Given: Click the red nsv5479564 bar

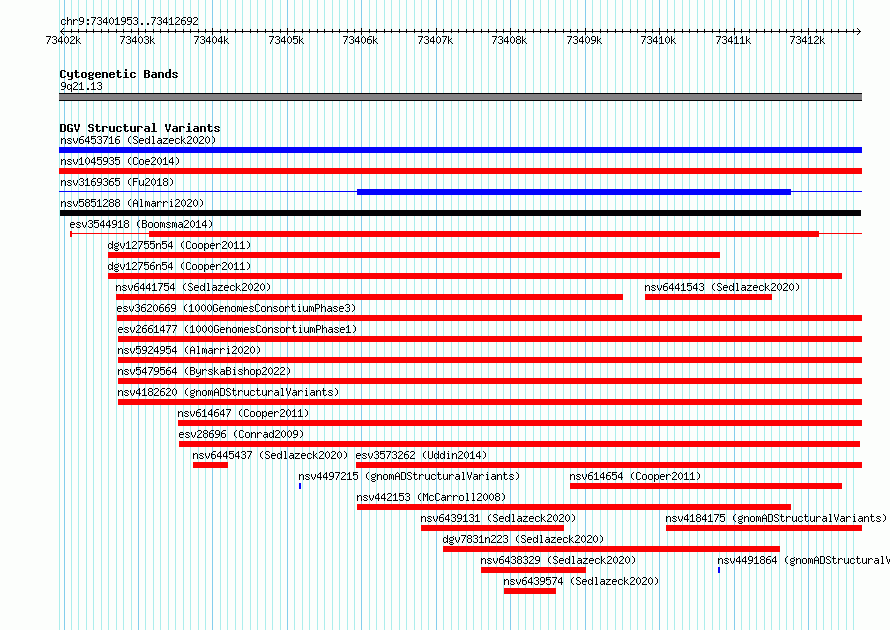Looking at the screenshot, I should 490,381.
